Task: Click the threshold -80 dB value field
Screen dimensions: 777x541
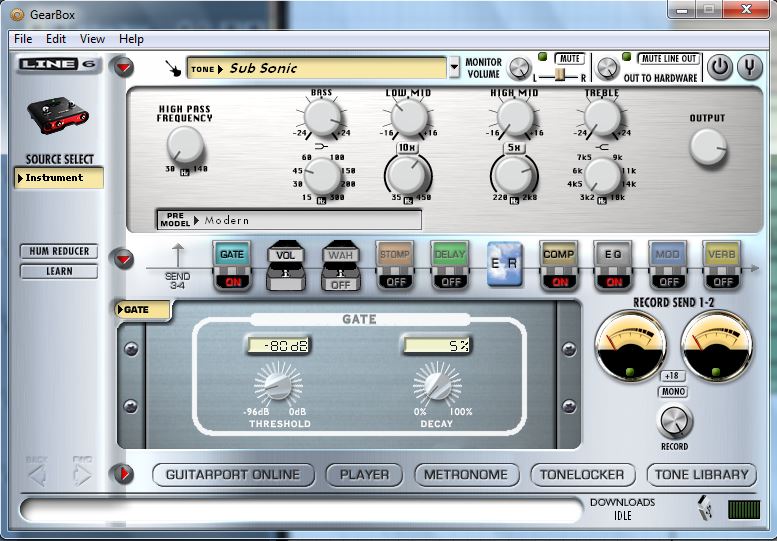Action: point(278,345)
